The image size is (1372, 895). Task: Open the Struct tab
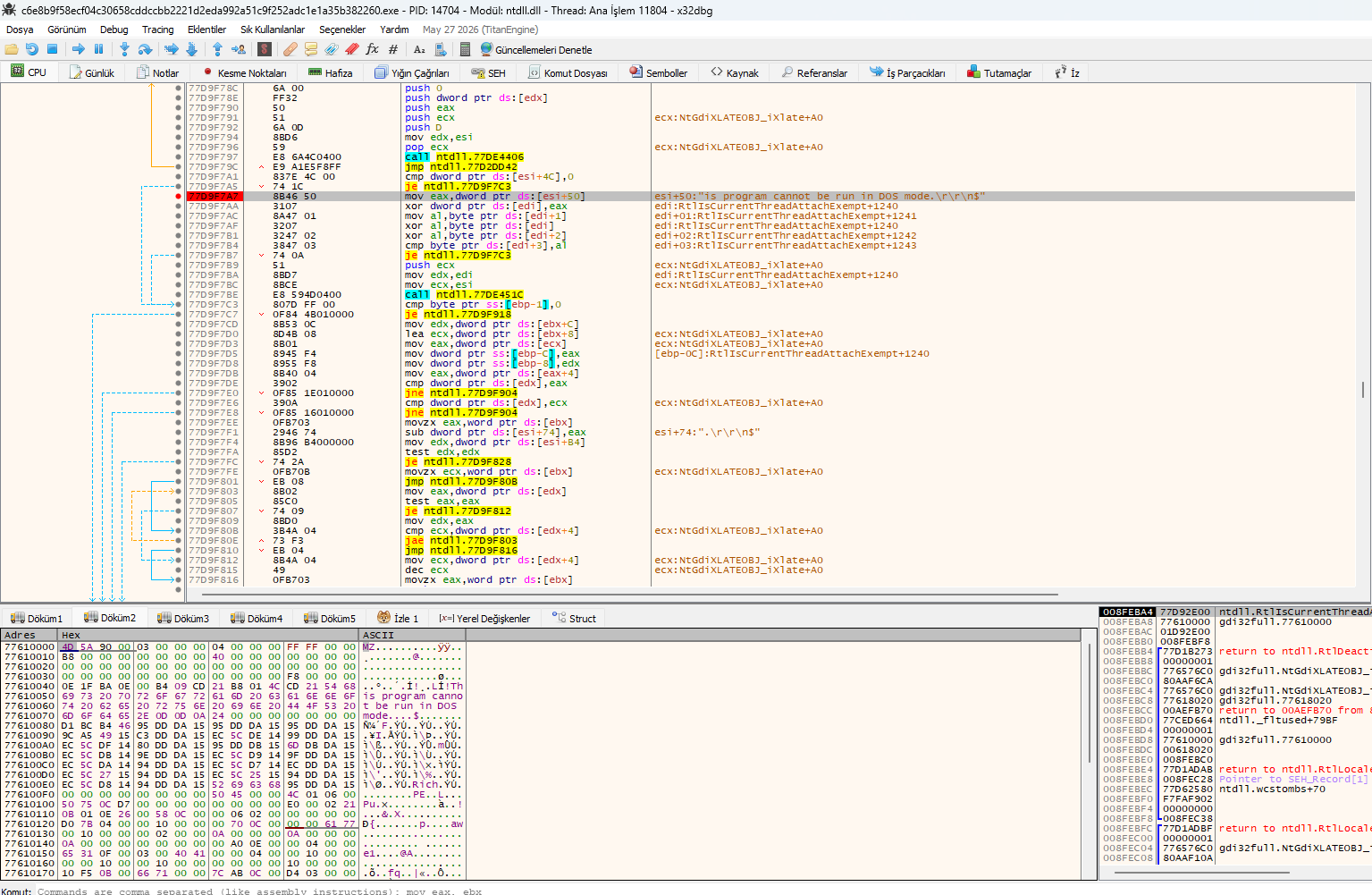(574, 618)
